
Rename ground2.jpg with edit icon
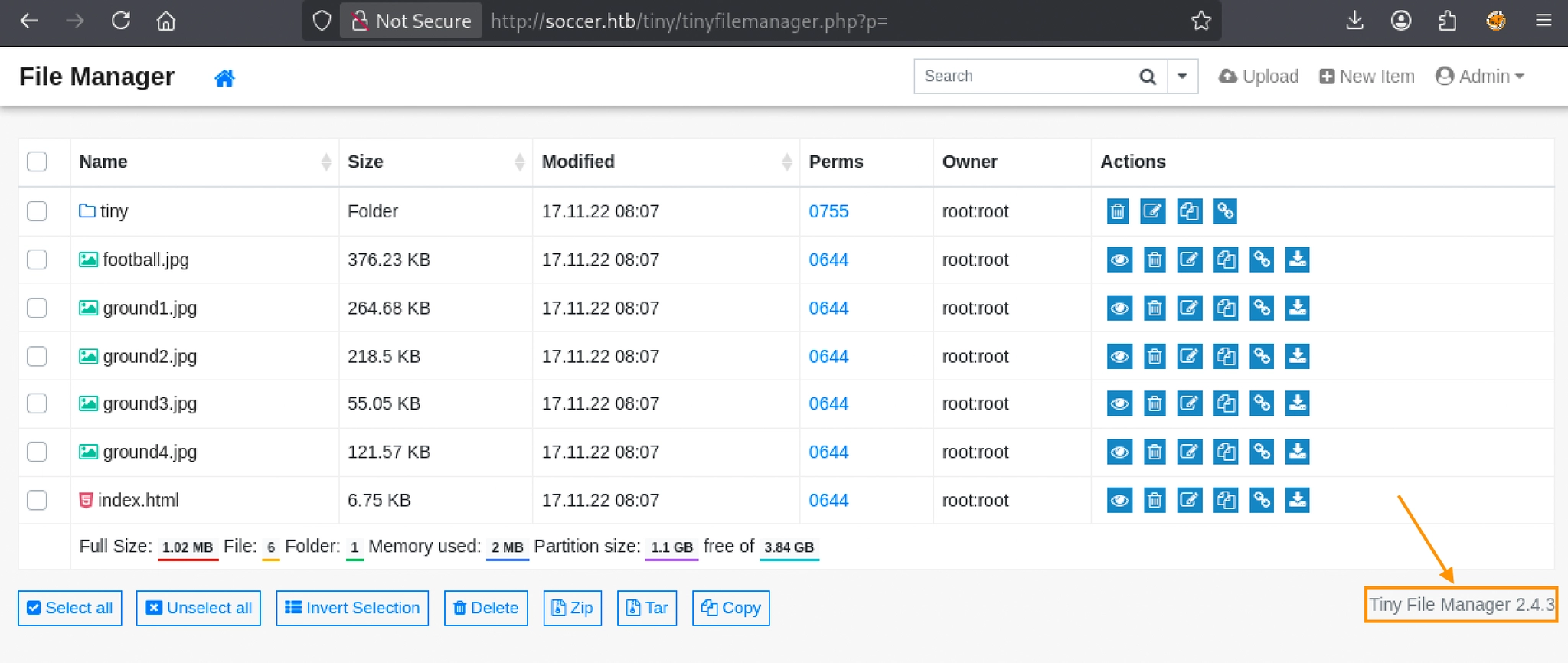point(1189,356)
